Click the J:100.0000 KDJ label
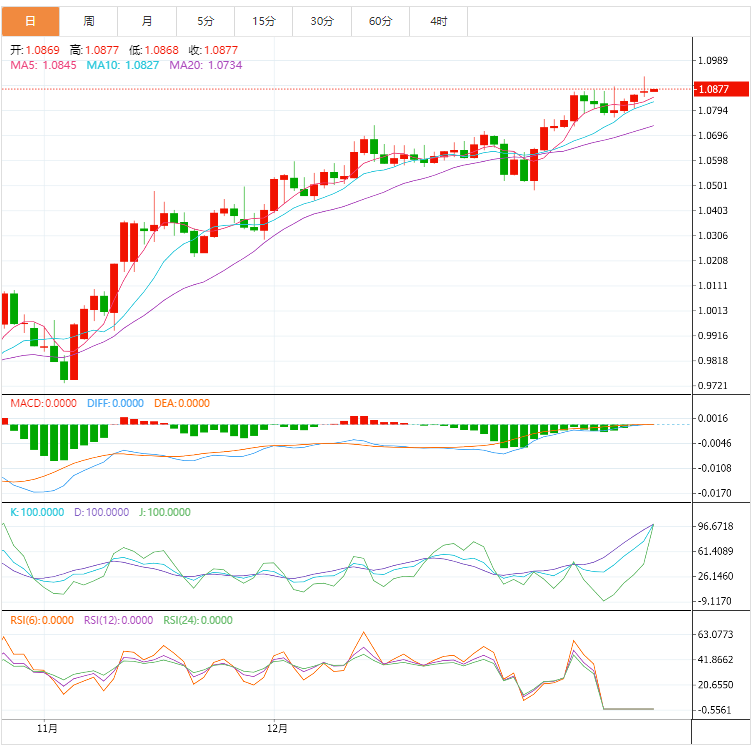The image size is (754, 752). click(165, 512)
